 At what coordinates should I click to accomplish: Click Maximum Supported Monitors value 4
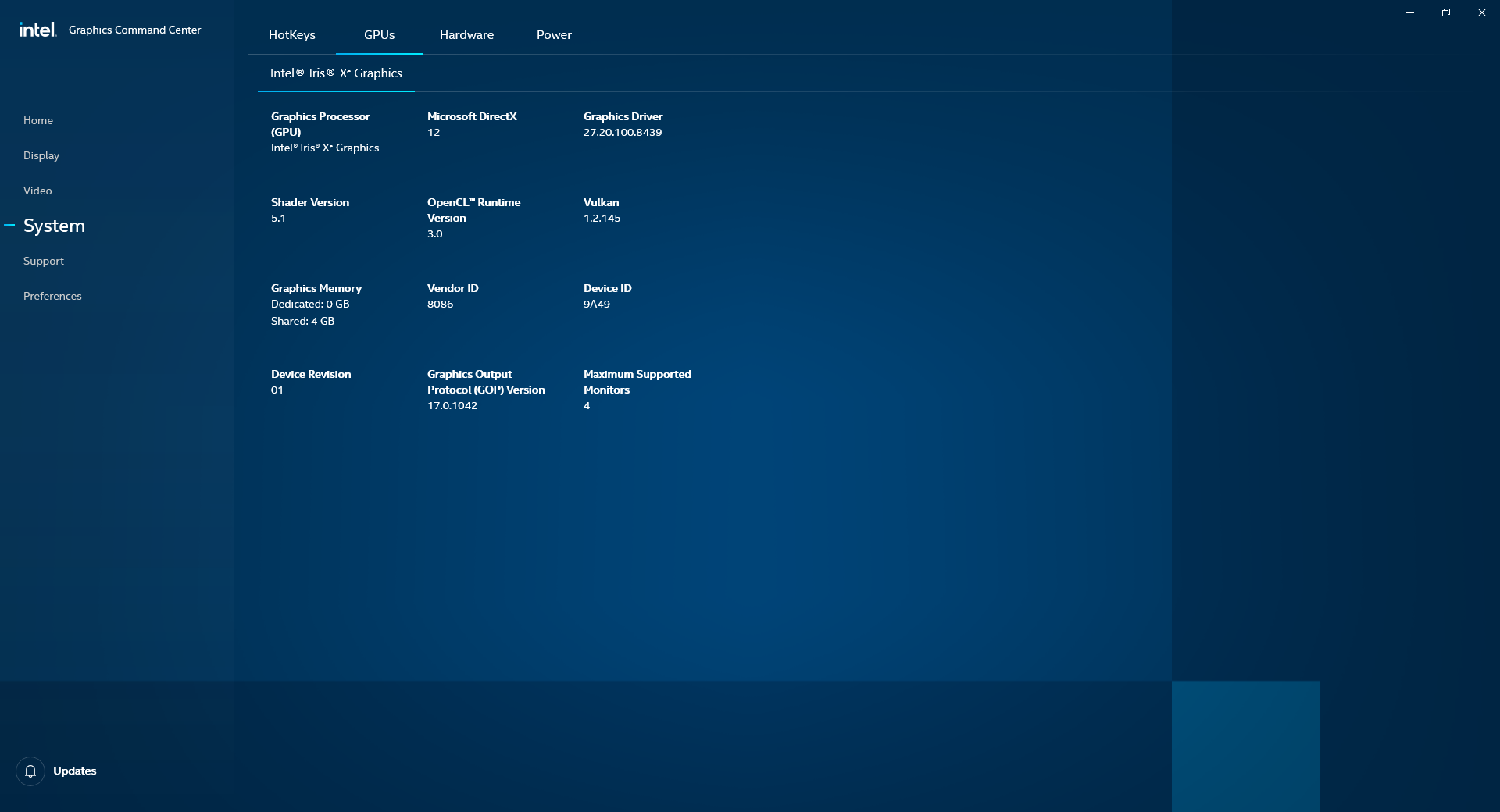(x=587, y=405)
